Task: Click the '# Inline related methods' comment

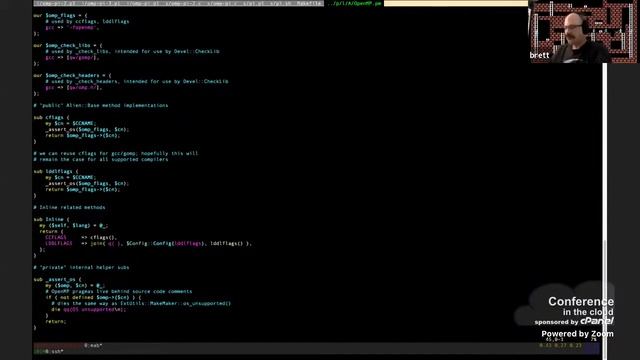Action: point(69,207)
